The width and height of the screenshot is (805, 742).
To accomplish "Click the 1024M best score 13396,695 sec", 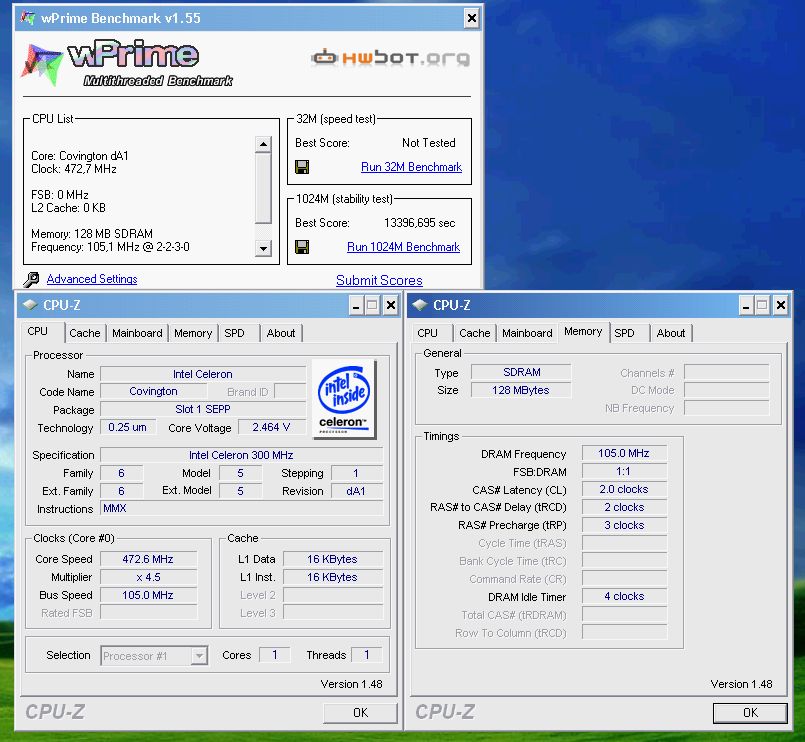I will pyautogui.click(x=419, y=223).
